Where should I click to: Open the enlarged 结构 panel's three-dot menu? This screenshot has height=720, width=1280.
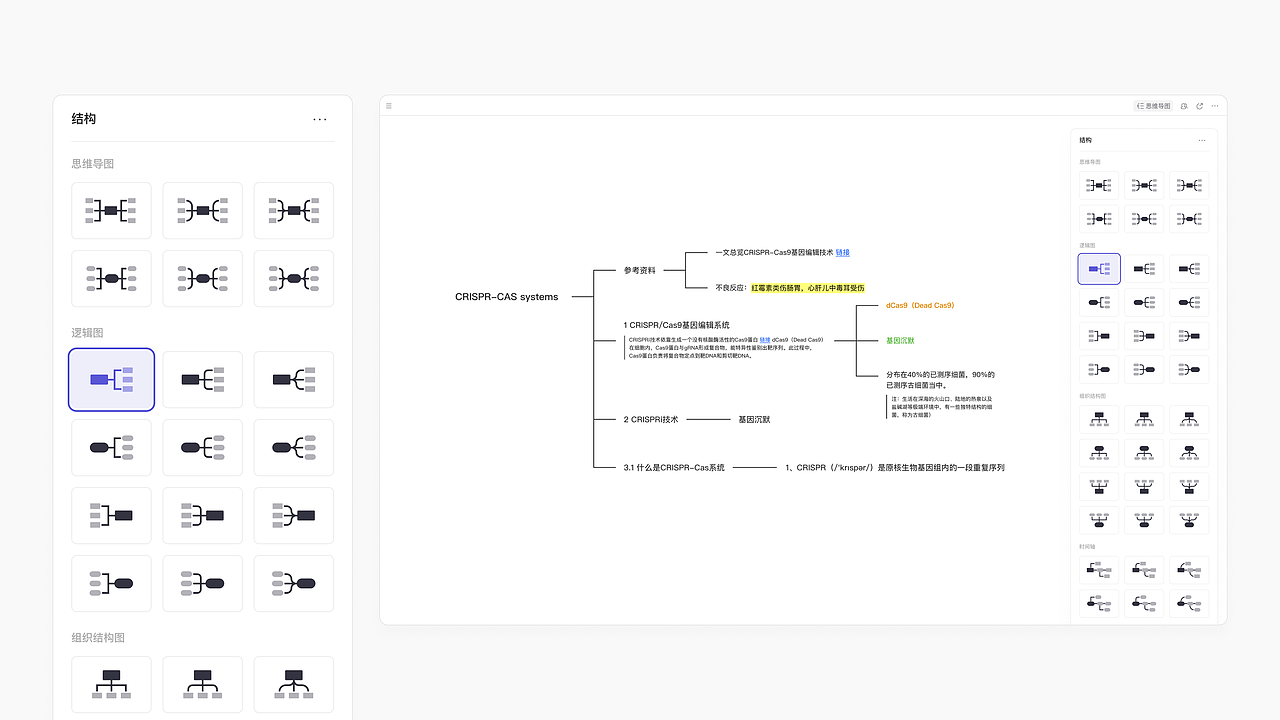(x=320, y=119)
